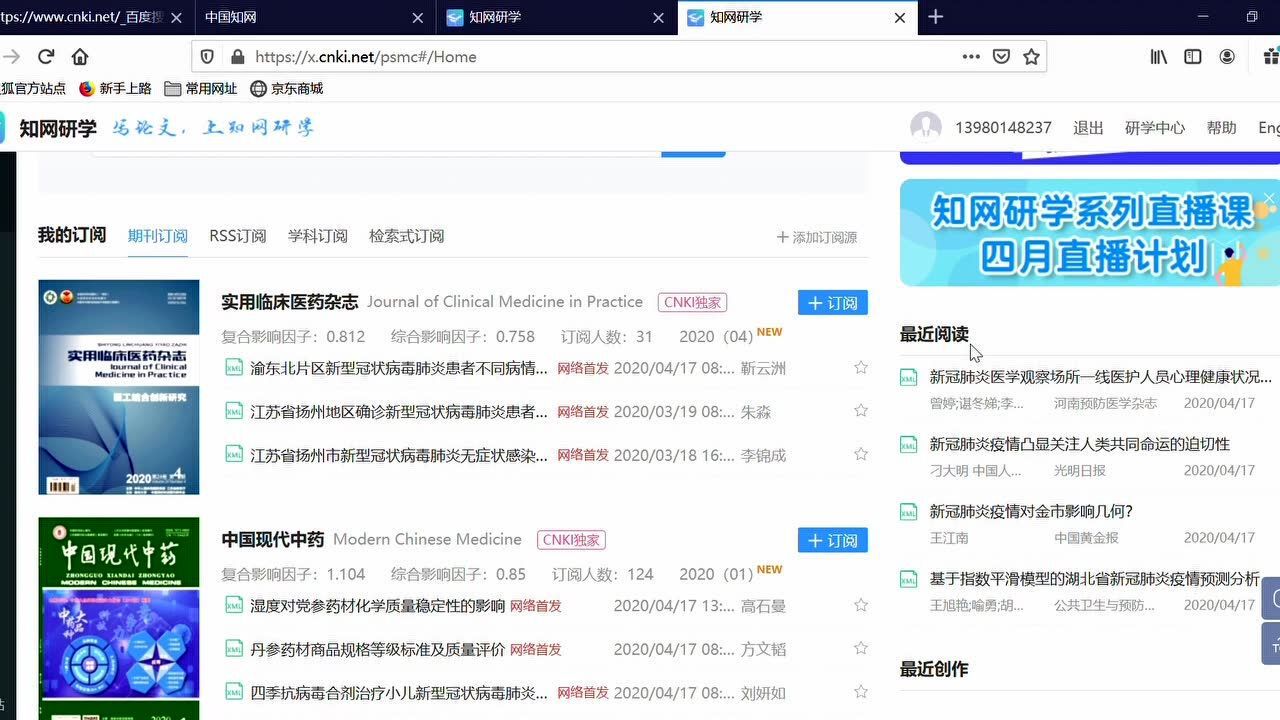Click source 中国黄金报
1280x720 pixels.
[1087, 537]
